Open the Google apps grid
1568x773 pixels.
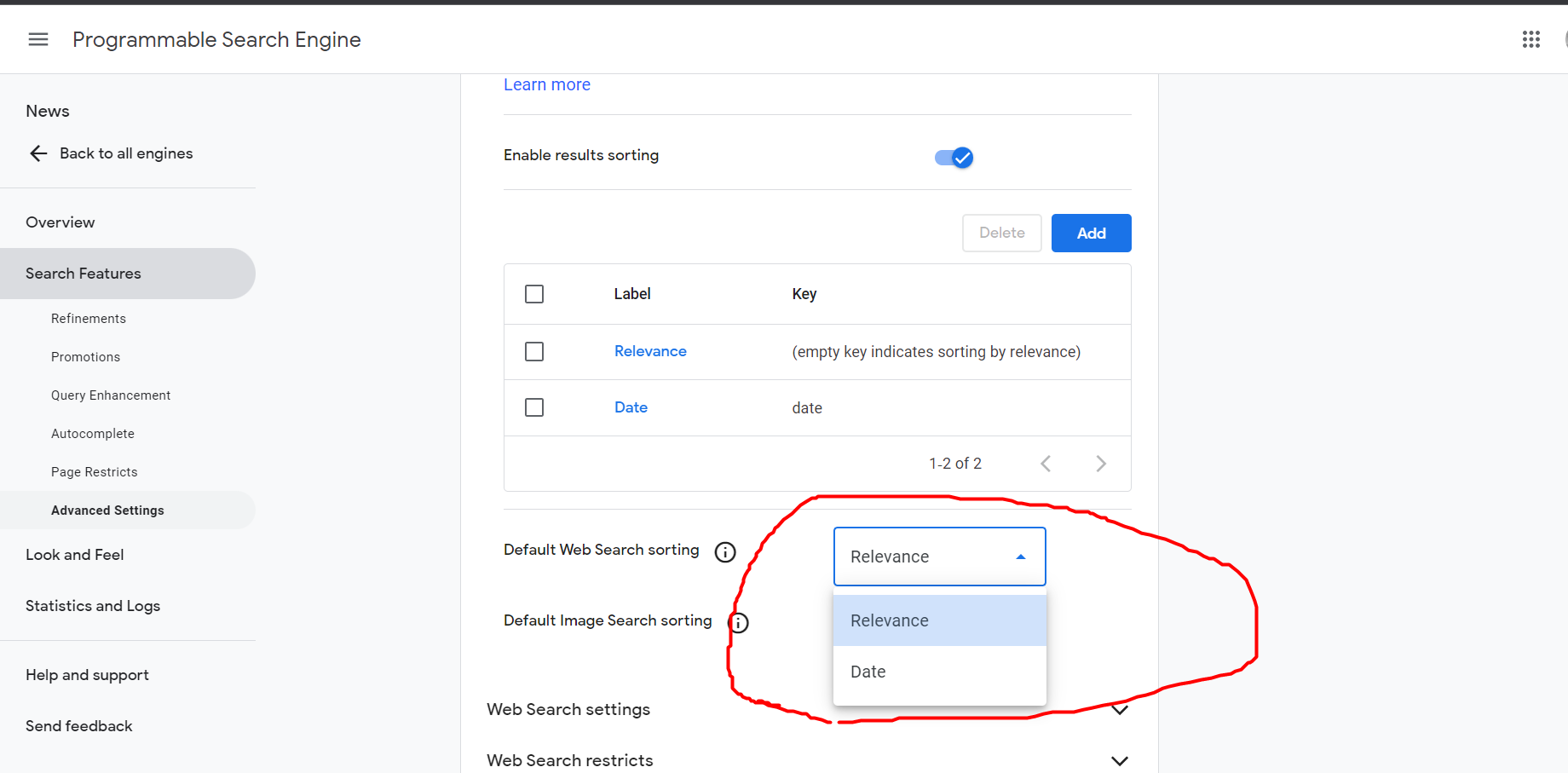[x=1531, y=39]
